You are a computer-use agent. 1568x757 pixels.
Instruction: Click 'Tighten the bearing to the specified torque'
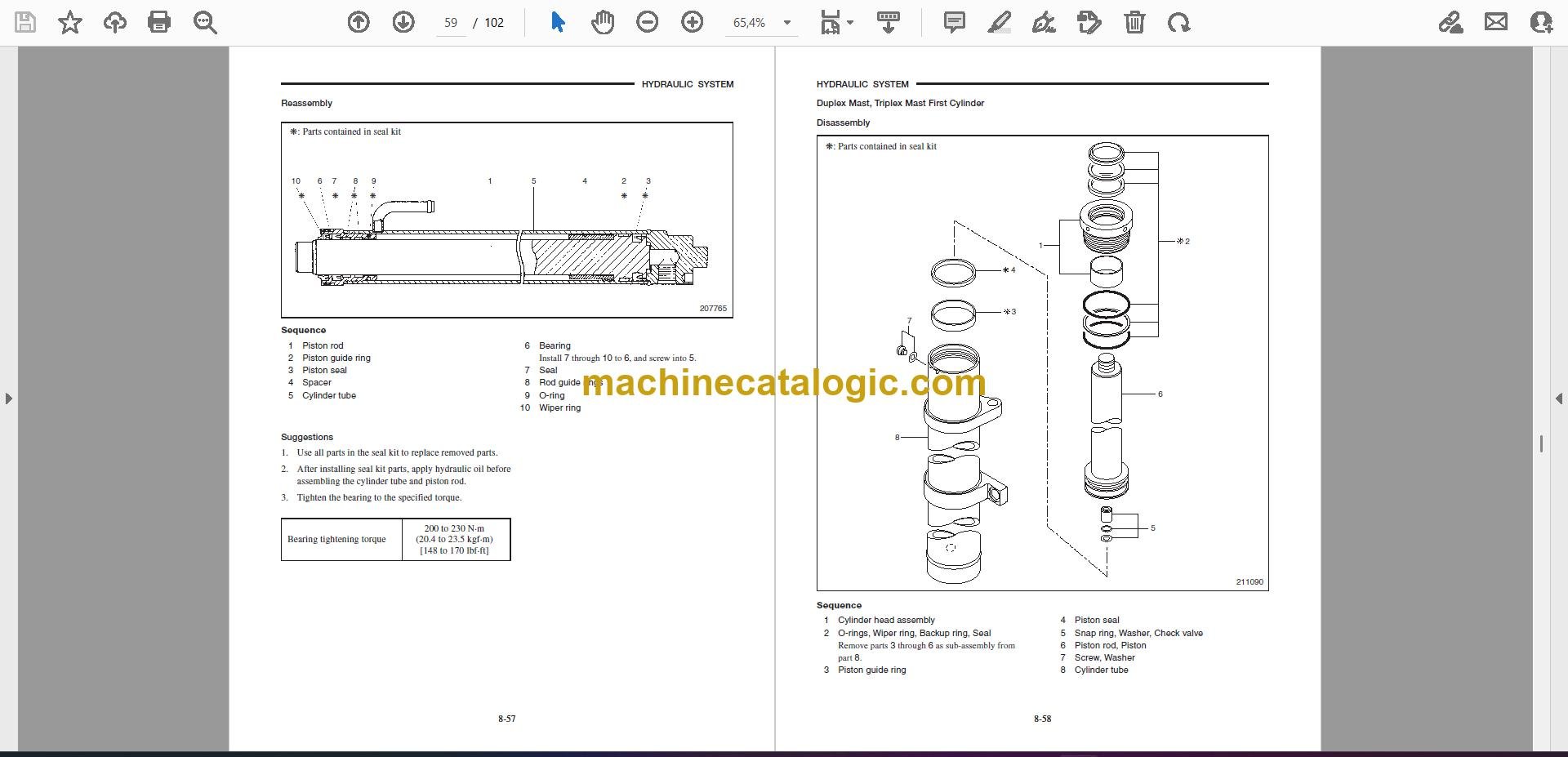pyautogui.click(x=379, y=497)
